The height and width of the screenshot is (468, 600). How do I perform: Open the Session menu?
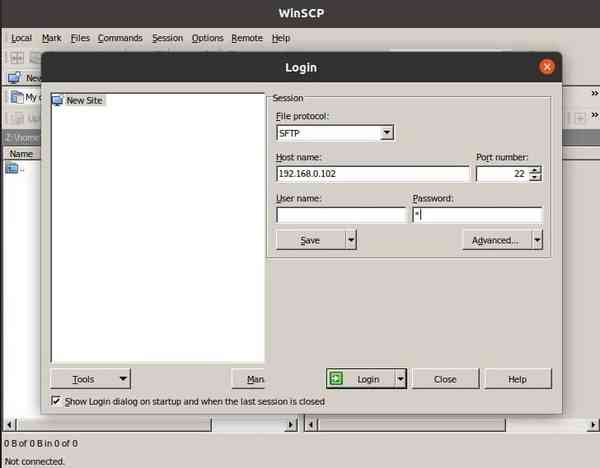tap(167, 38)
